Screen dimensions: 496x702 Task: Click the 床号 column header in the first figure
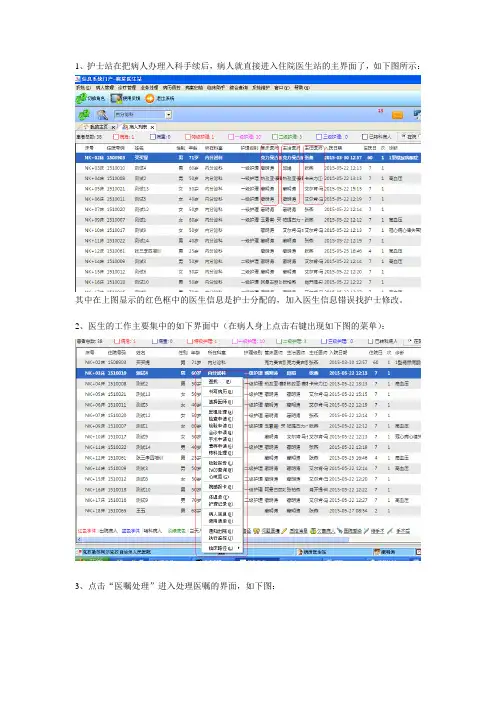point(89,148)
